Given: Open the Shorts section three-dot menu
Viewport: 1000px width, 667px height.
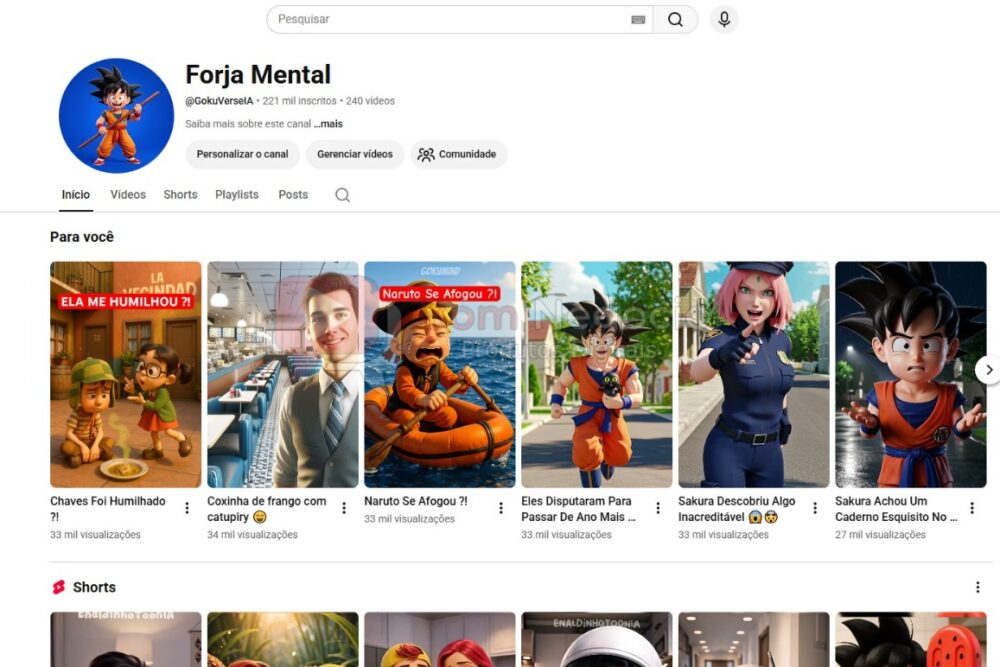Looking at the screenshot, I should tap(977, 587).
